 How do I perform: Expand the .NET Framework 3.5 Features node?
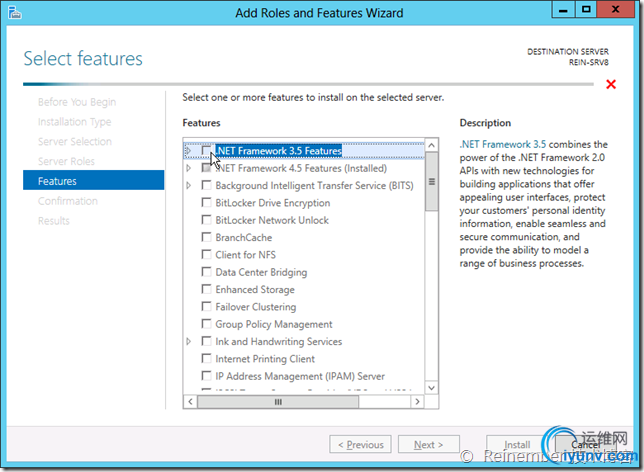coord(189,151)
